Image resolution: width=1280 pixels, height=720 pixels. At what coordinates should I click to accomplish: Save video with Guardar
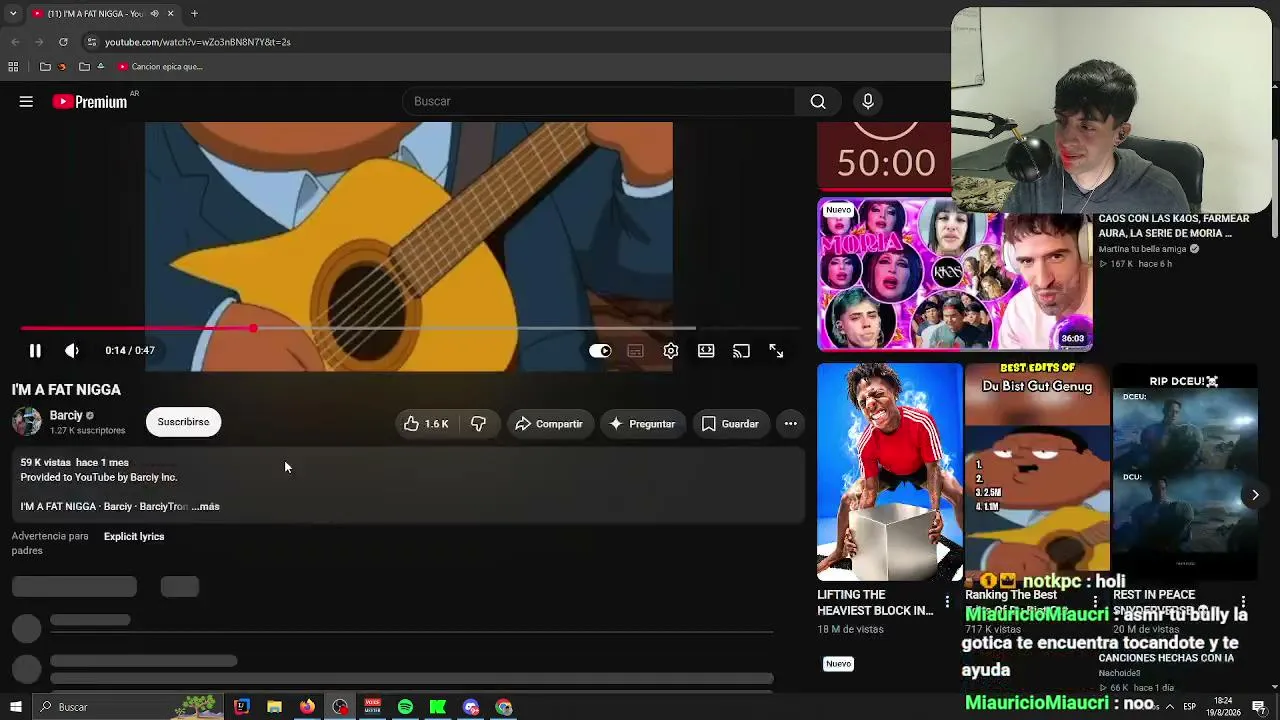coord(730,424)
